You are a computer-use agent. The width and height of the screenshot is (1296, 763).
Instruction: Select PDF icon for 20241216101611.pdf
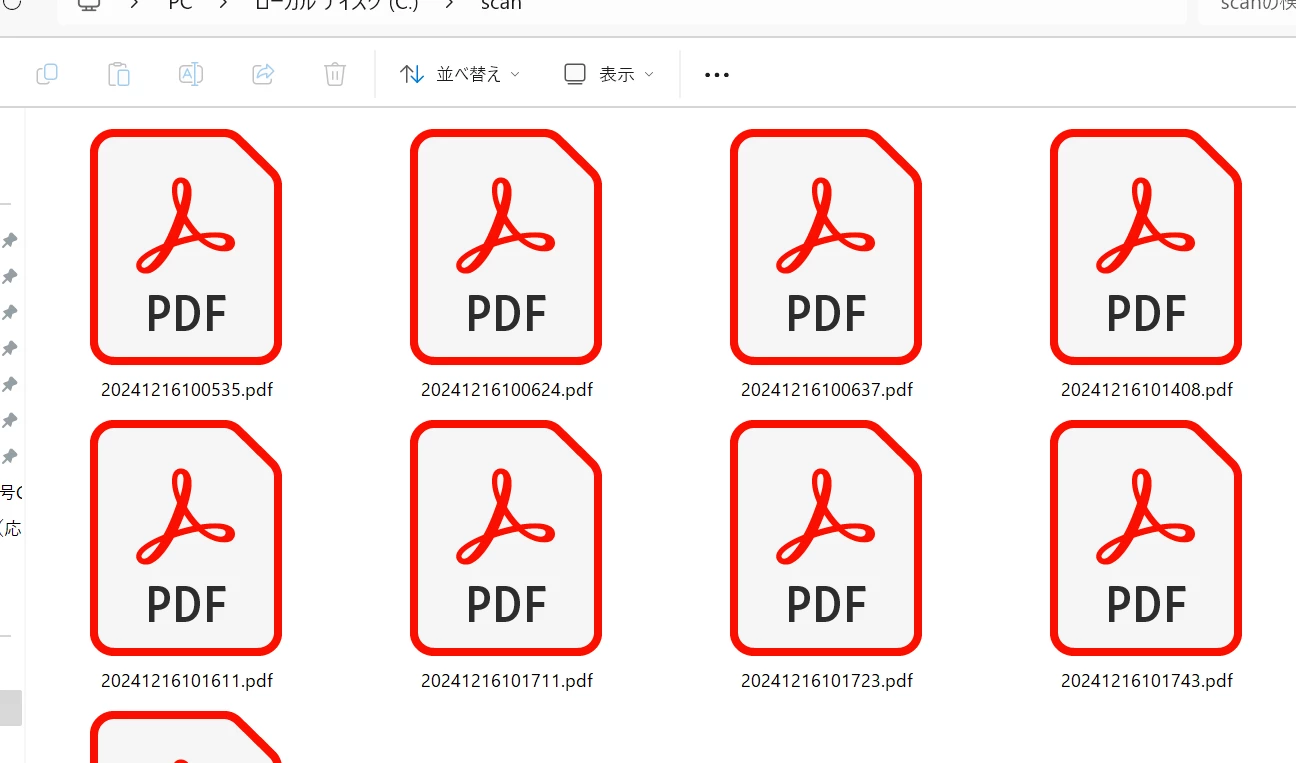(186, 538)
